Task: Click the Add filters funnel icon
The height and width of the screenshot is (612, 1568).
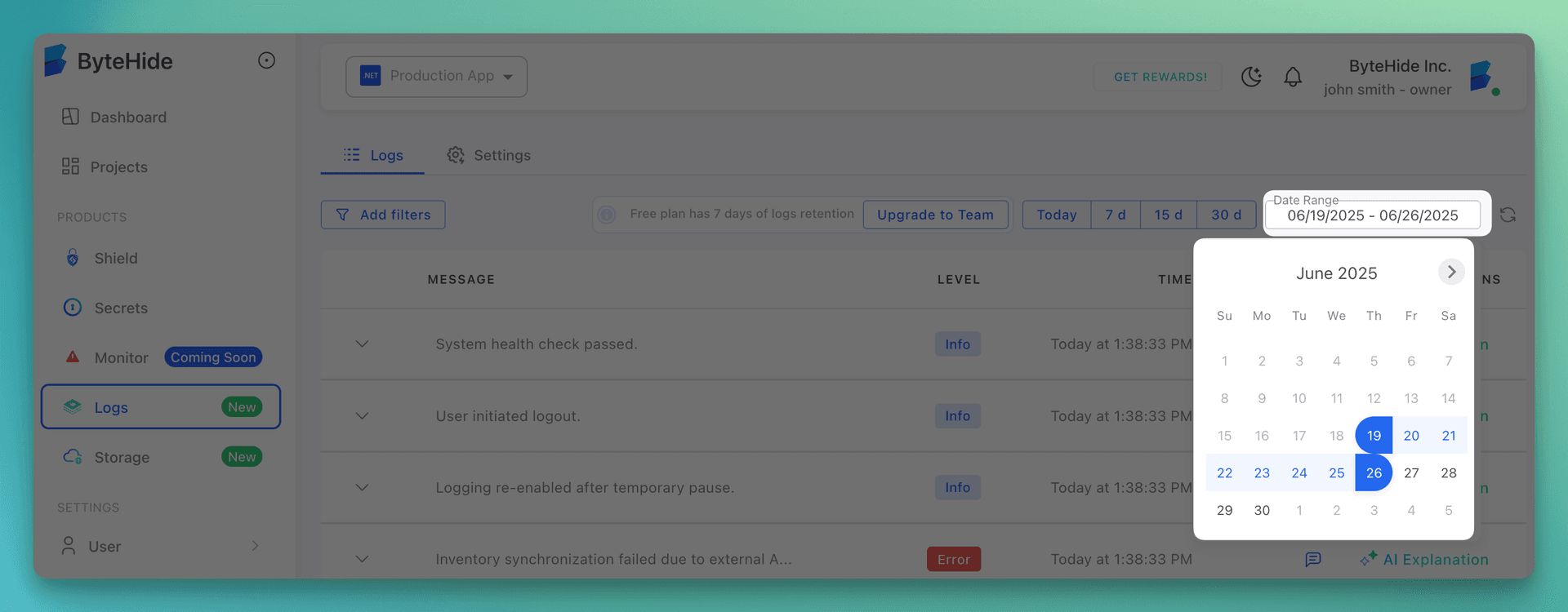Action: (343, 215)
